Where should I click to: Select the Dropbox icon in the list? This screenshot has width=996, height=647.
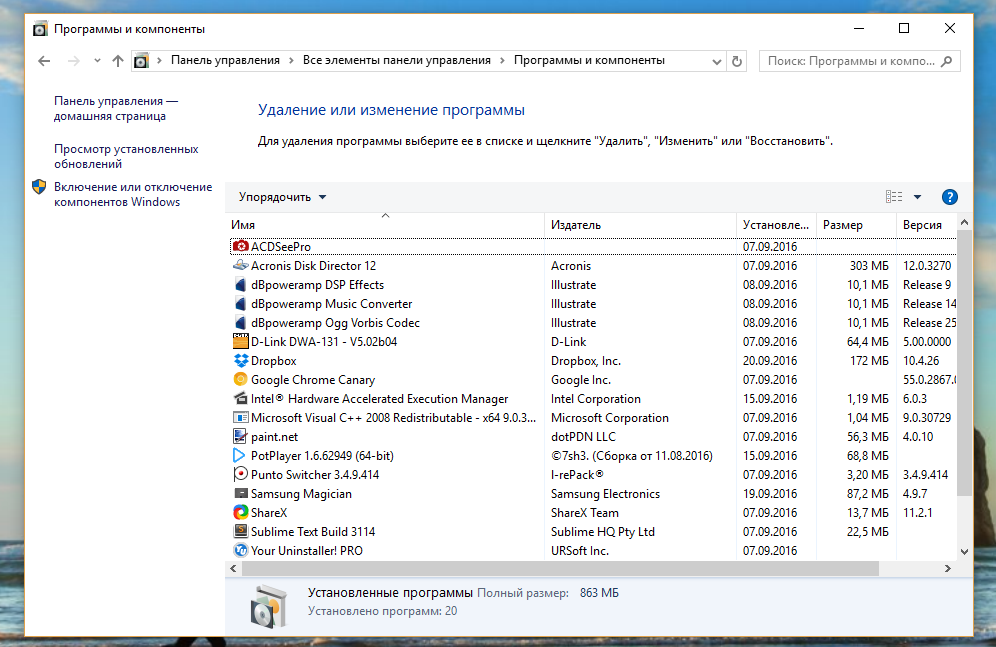tap(240, 361)
